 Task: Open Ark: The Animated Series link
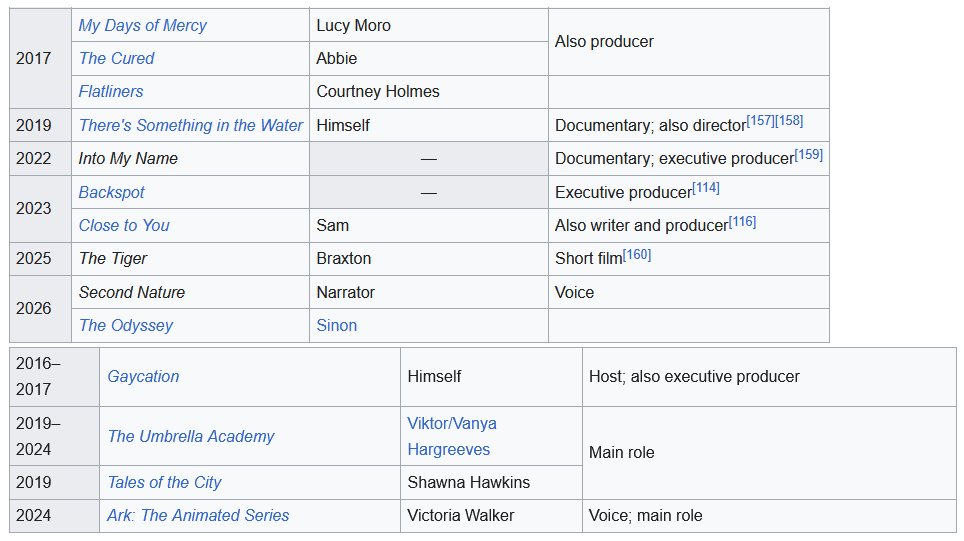(x=198, y=515)
